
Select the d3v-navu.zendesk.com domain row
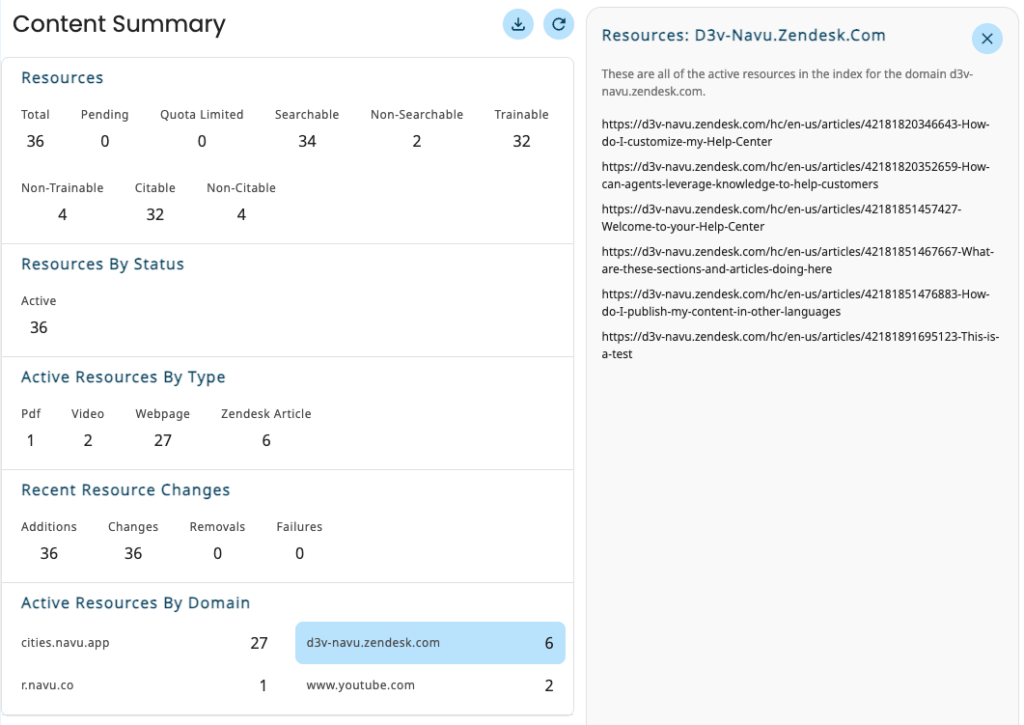point(430,643)
